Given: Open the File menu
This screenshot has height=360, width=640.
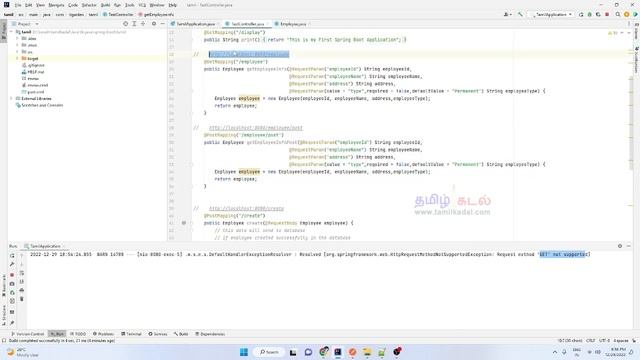Looking at the screenshot, I should [x=18, y=5].
